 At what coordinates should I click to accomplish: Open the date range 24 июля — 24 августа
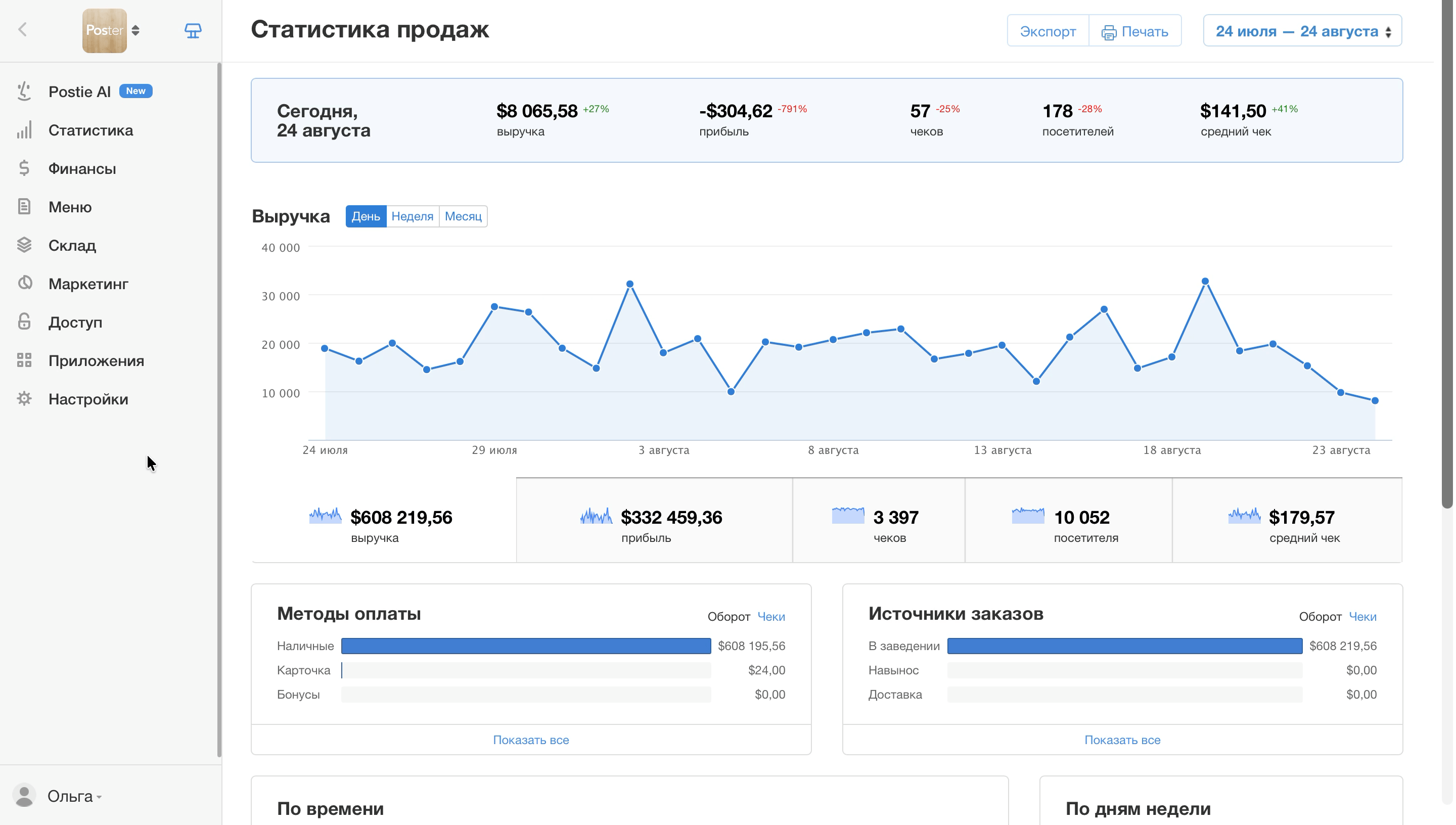pos(1302,31)
